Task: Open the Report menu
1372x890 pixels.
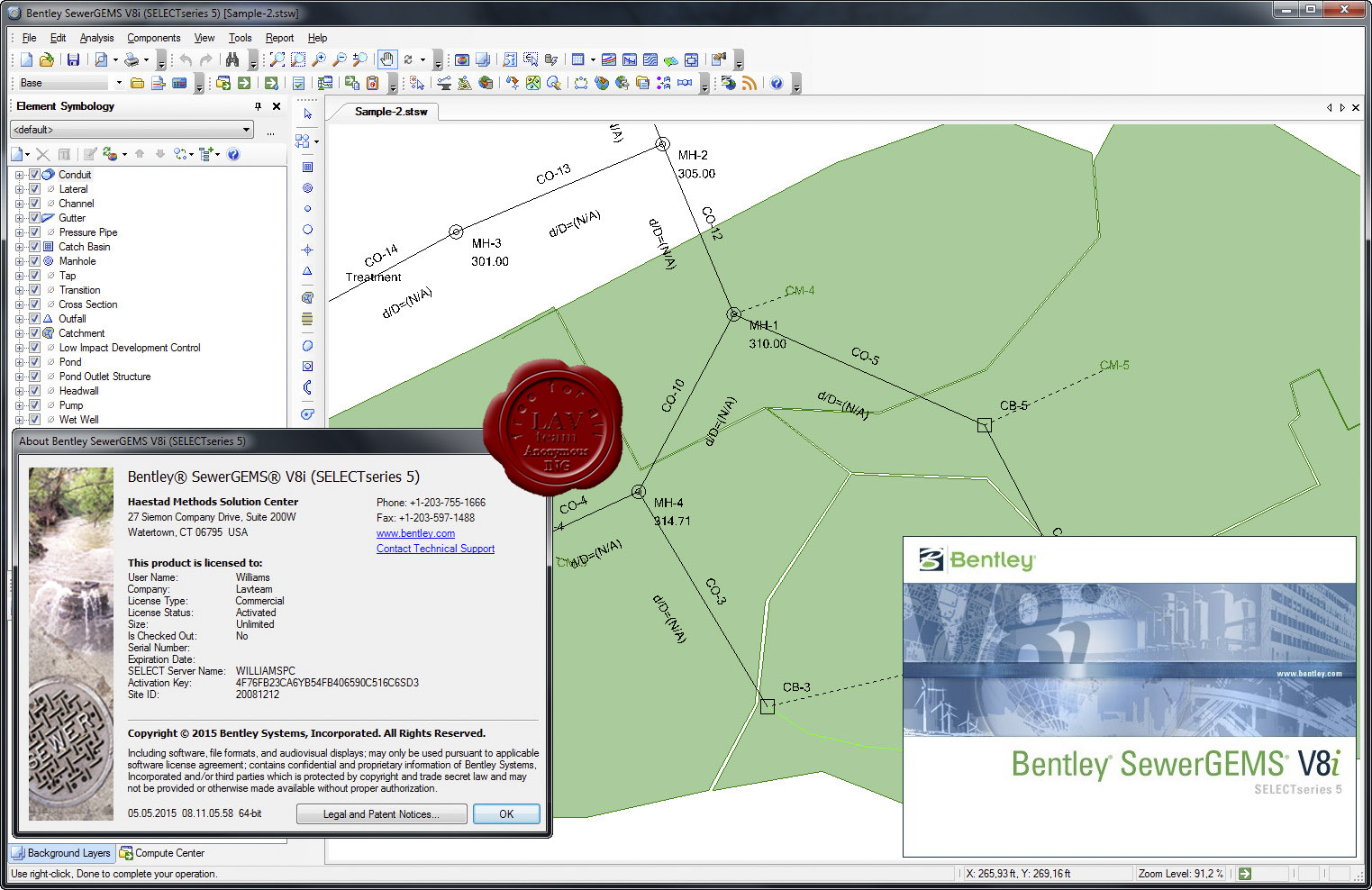Action: [279, 38]
